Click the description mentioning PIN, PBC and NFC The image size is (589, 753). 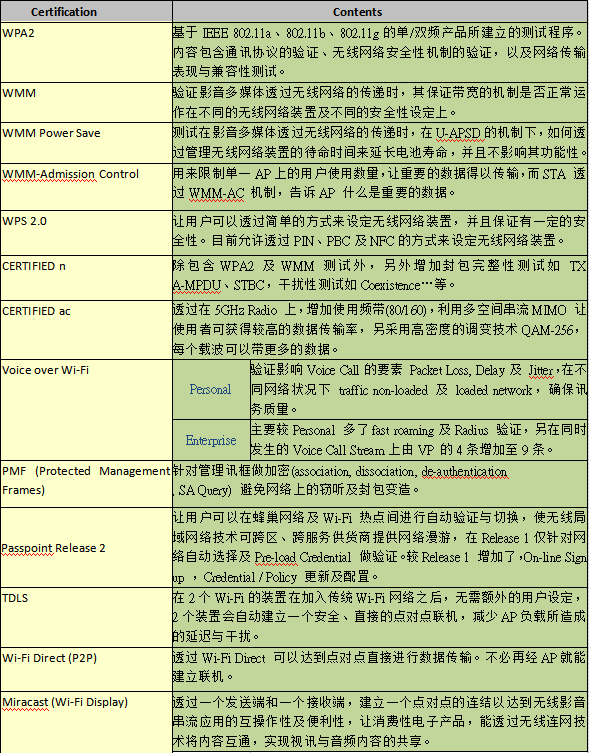click(x=380, y=232)
